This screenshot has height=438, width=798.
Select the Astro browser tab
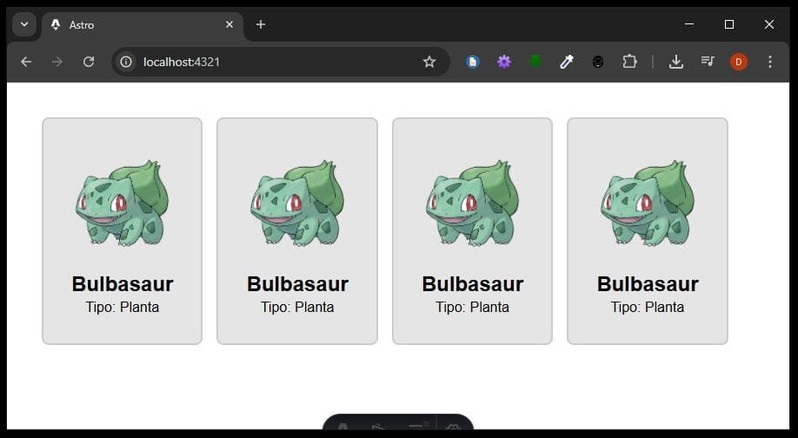(143, 25)
